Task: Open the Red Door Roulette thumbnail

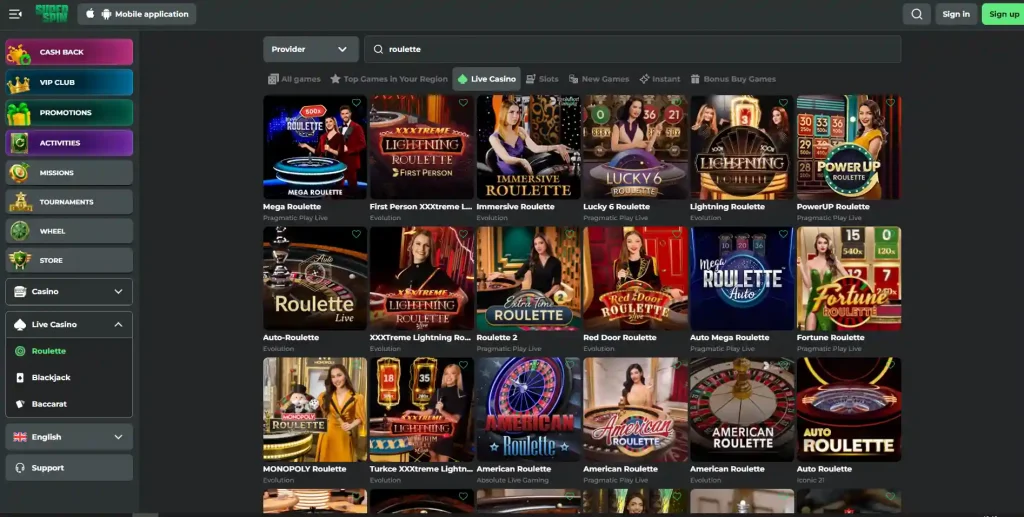Action: (635, 278)
